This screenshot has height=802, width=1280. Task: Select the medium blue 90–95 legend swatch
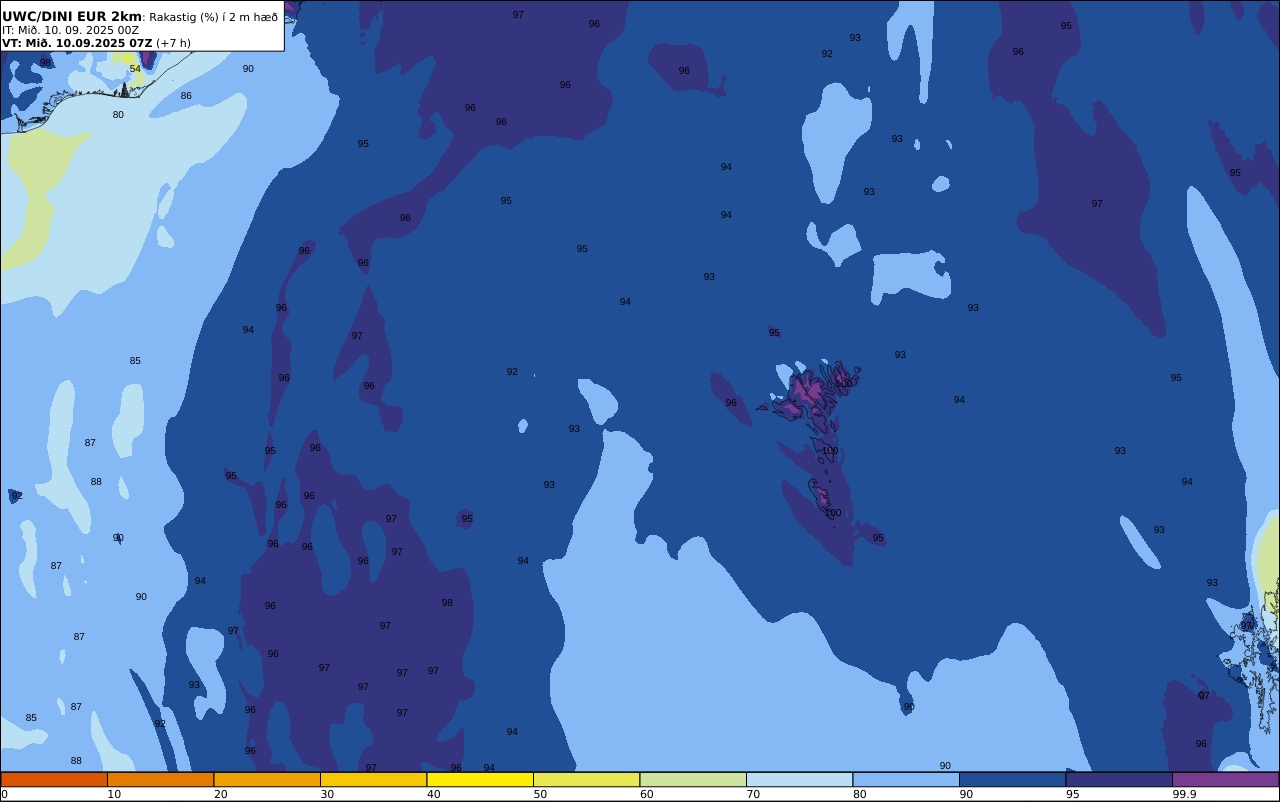coord(1012,779)
